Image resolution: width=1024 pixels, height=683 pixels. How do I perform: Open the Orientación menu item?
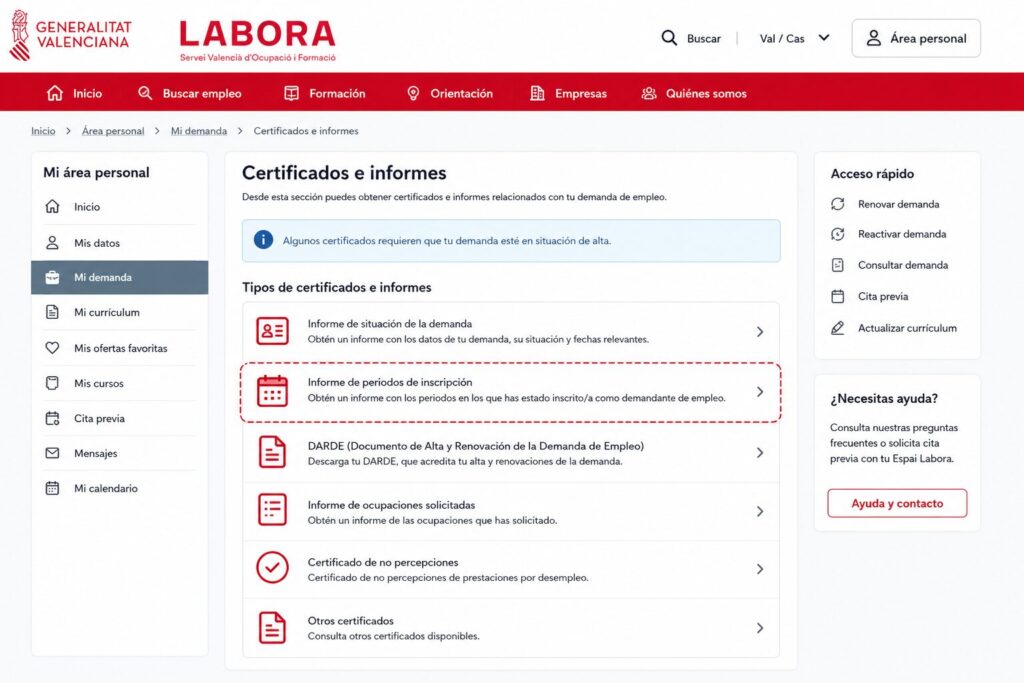pyautogui.click(x=449, y=93)
